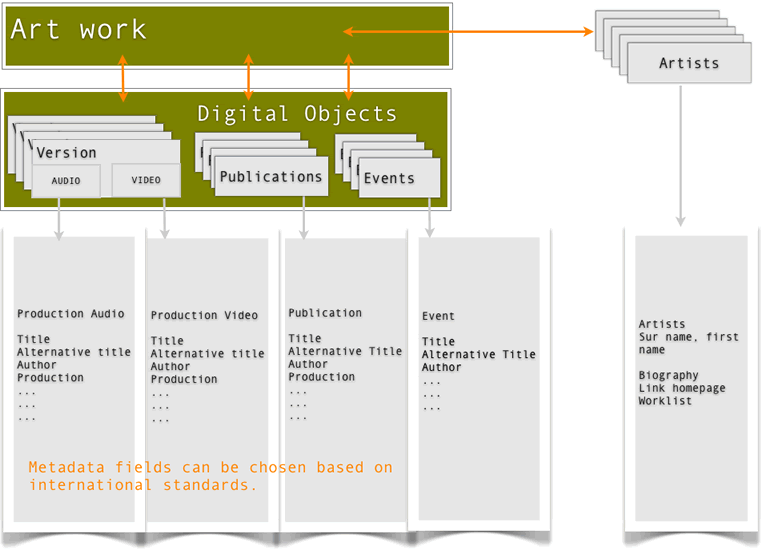Image resolution: width=762 pixels, height=550 pixels.
Task: Click Biography in the Artists column
Action: (668, 376)
